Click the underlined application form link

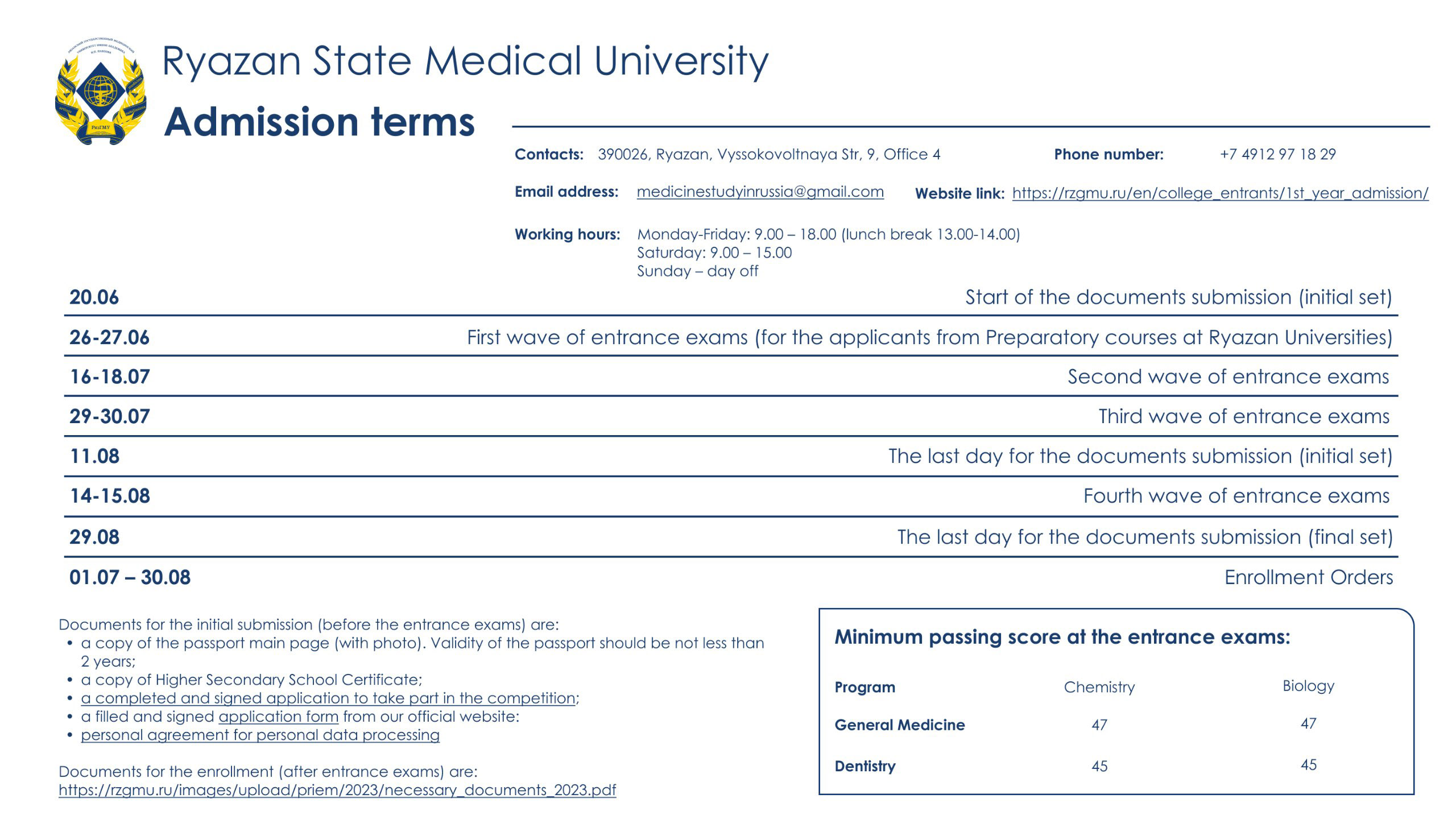point(278,717)
